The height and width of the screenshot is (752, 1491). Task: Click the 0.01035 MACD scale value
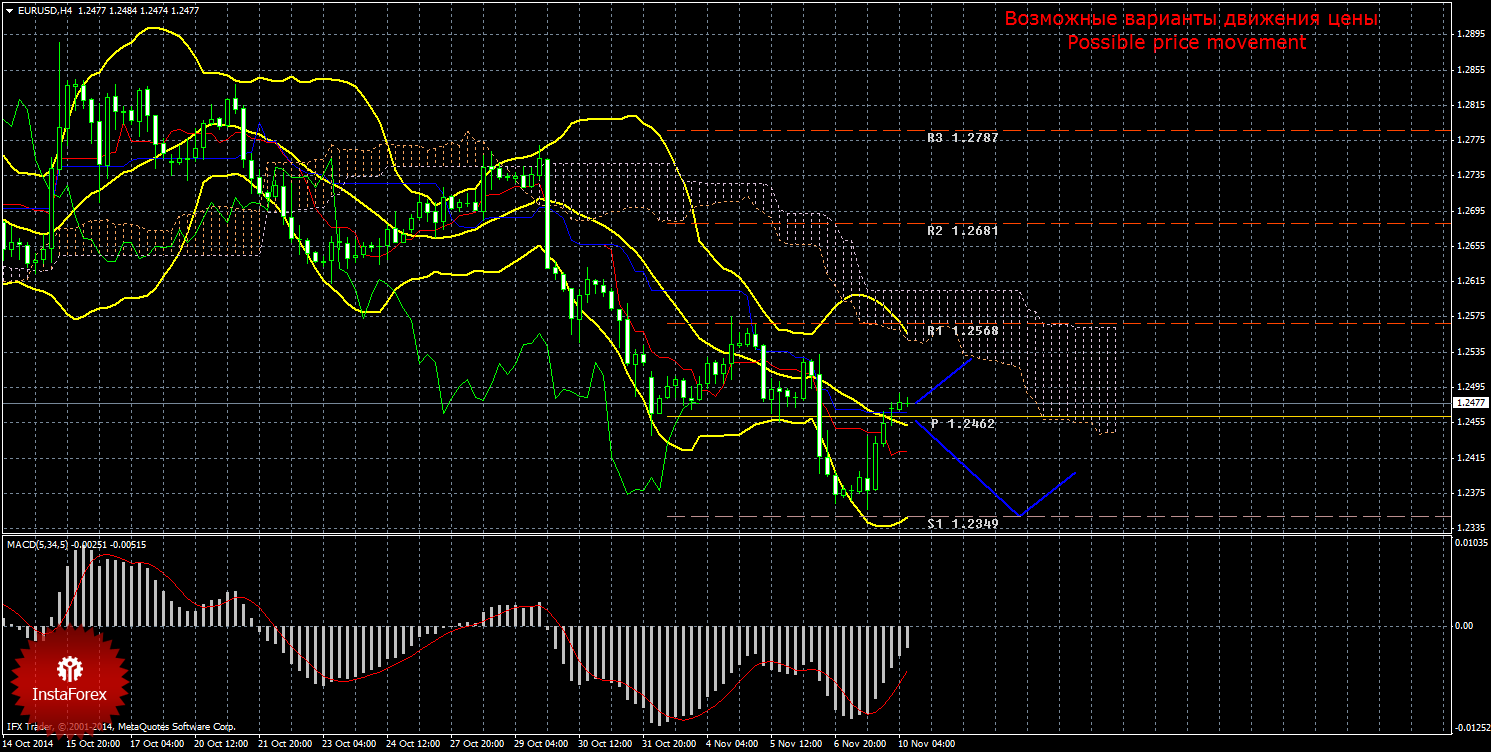1469,542
